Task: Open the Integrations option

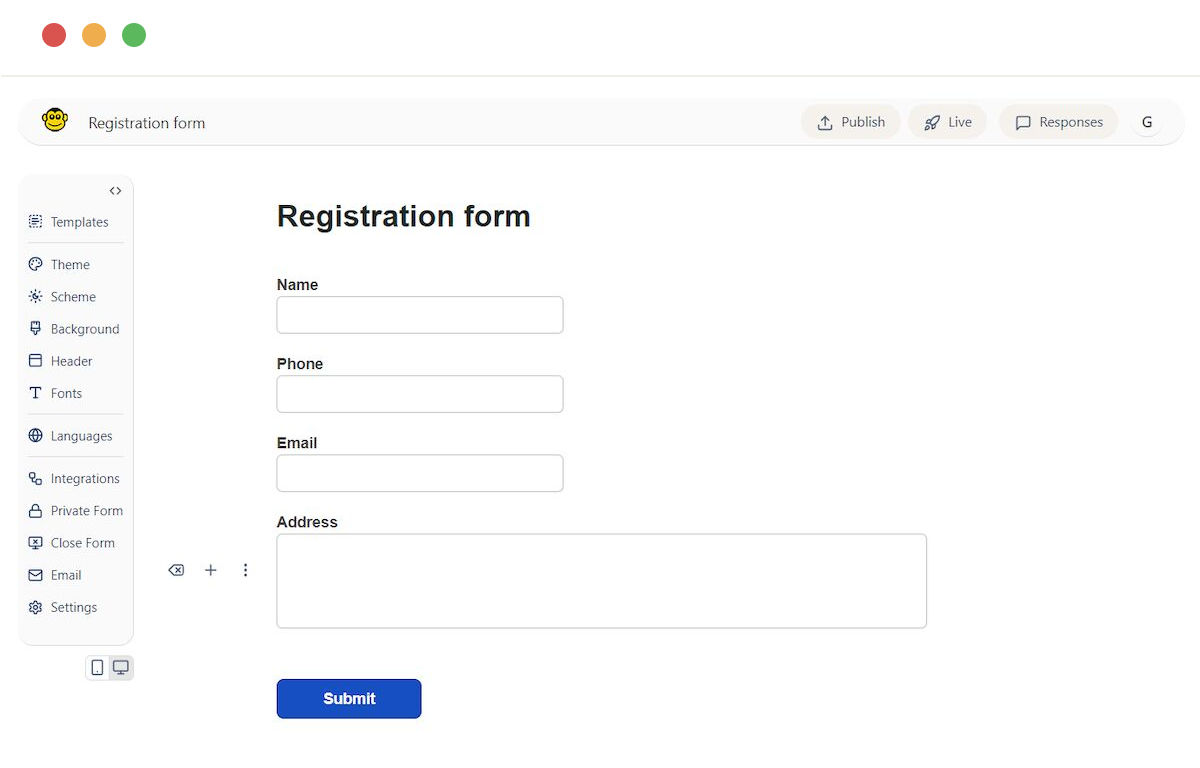Action: click(74, 479)
